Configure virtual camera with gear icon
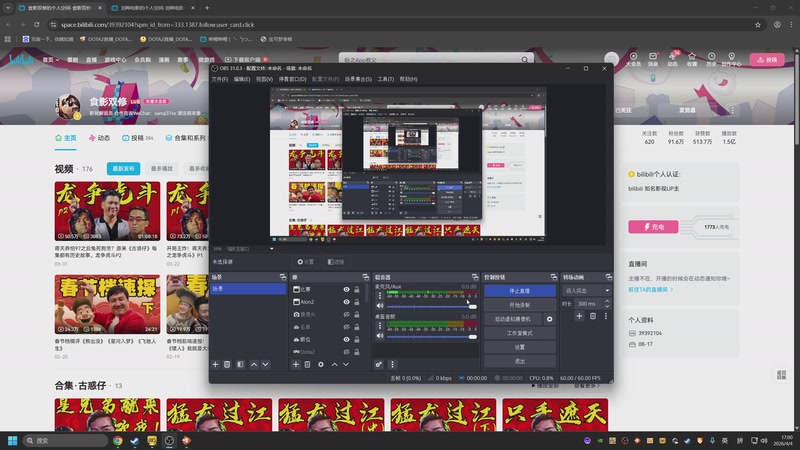The width and height of the screenshot is (800, 450). pyautogui.click(x=549, y=319)
